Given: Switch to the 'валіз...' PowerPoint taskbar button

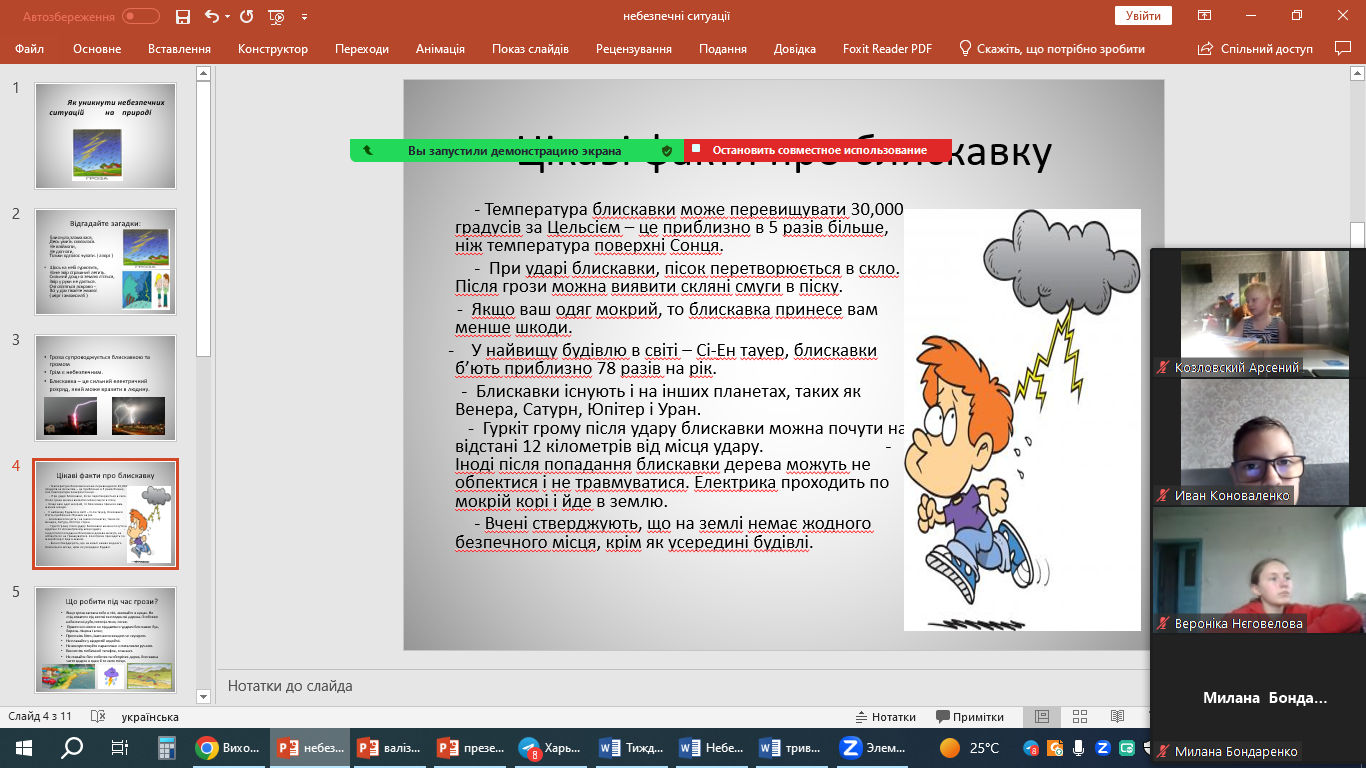Looking at the screenshot, I should (x=391, y=747).
